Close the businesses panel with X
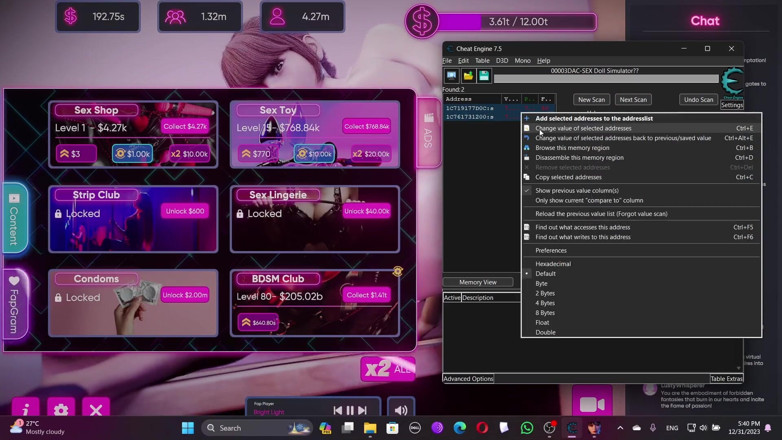The width and height of the screenshot is (782, 440). click(x=96, y=409)
